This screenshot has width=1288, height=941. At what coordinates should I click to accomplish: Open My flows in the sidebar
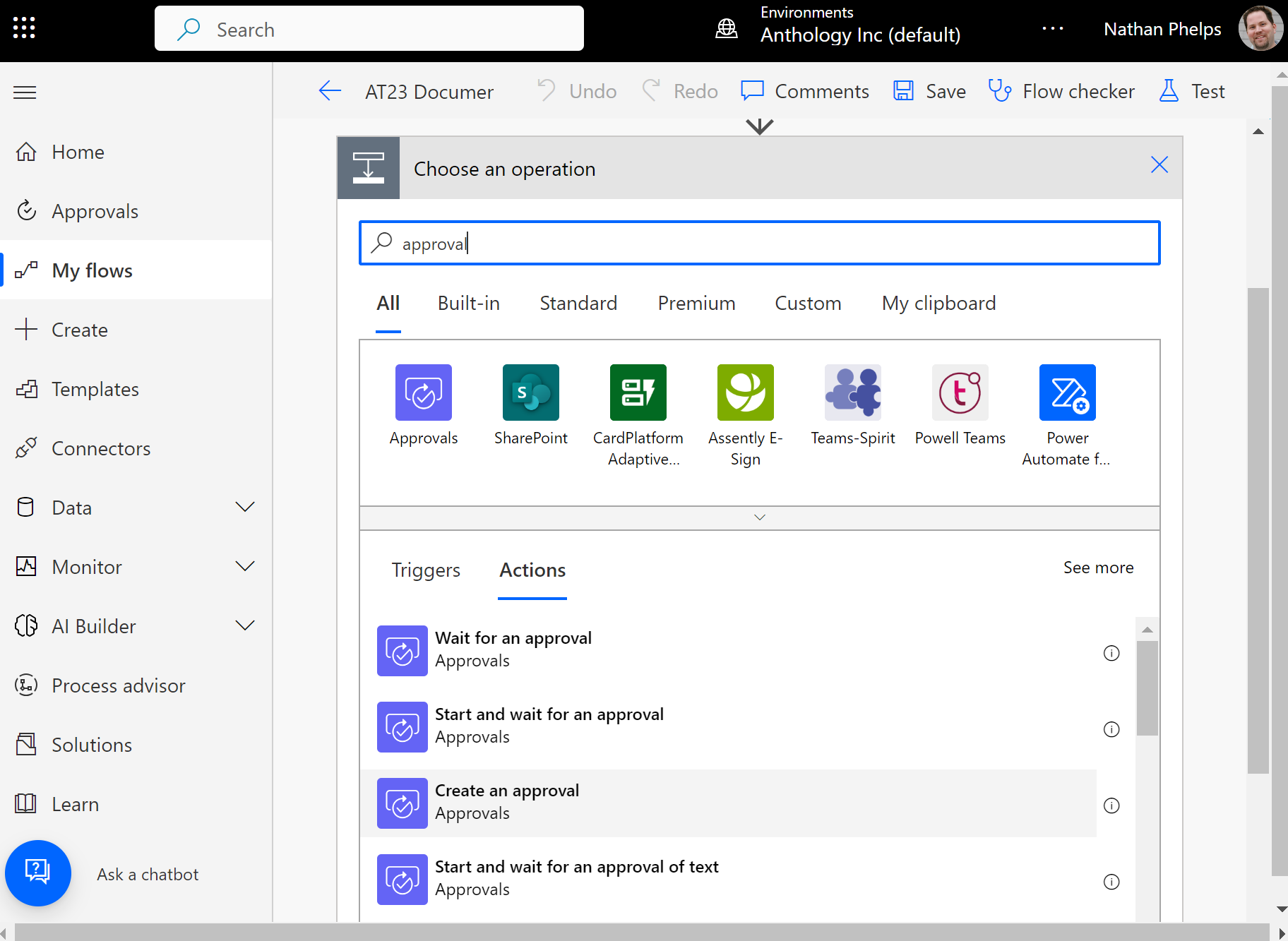click(x=136, y=270)
